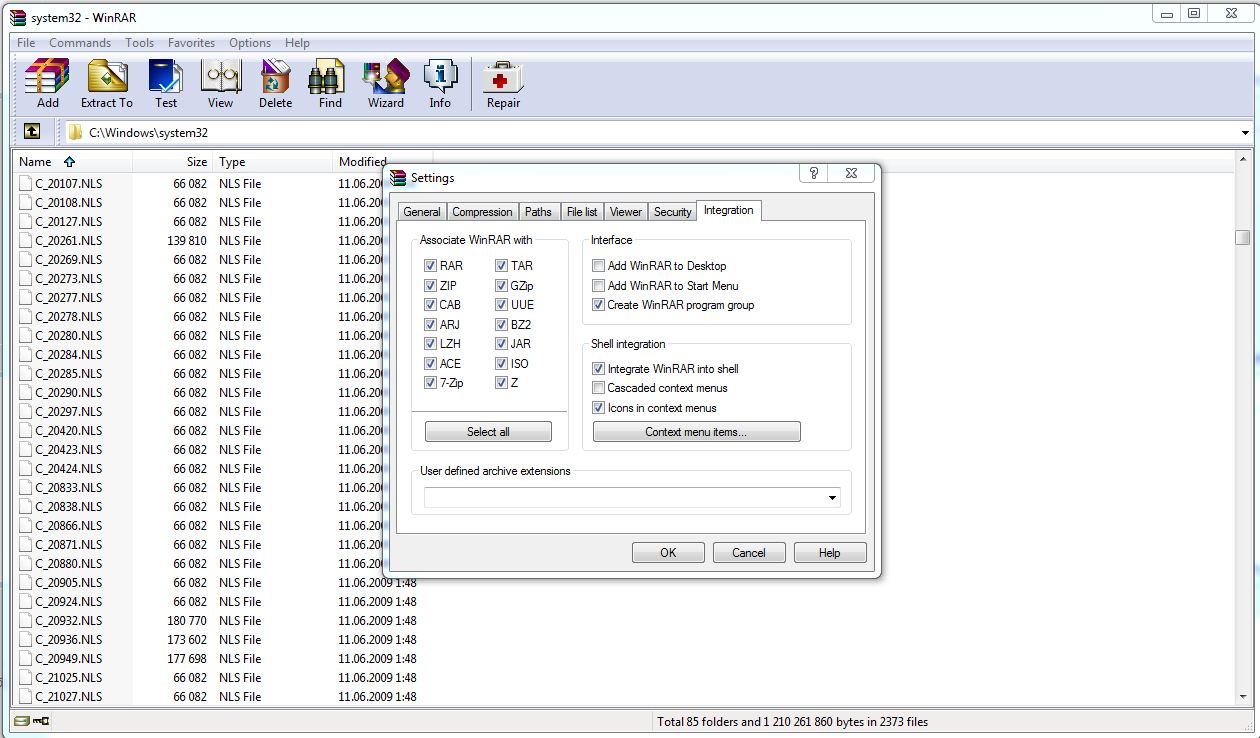Open the Tools menu

click(139, 43)
